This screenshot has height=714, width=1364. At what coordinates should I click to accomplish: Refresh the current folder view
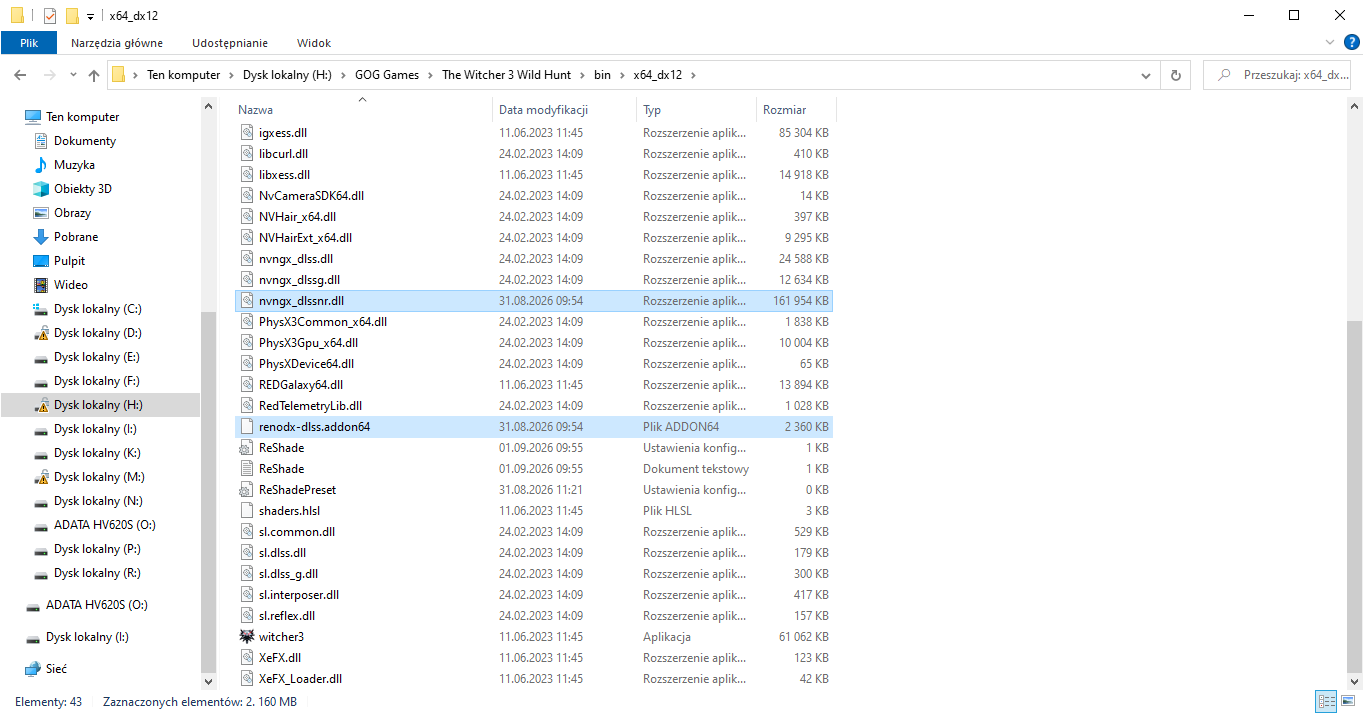coord(1176,75)
